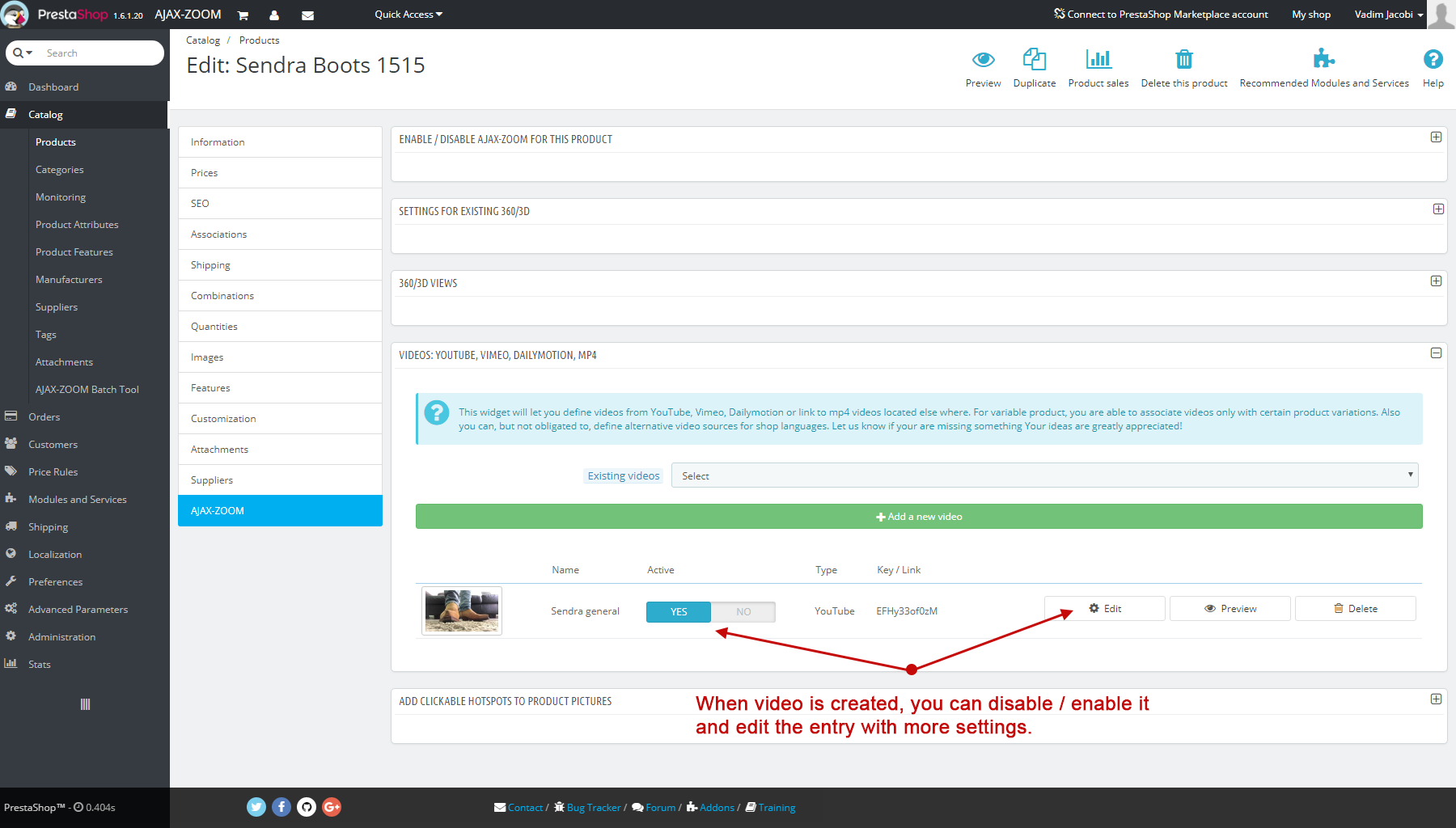
Task: Open Product sales chart icon
Action: (1098, 59)
